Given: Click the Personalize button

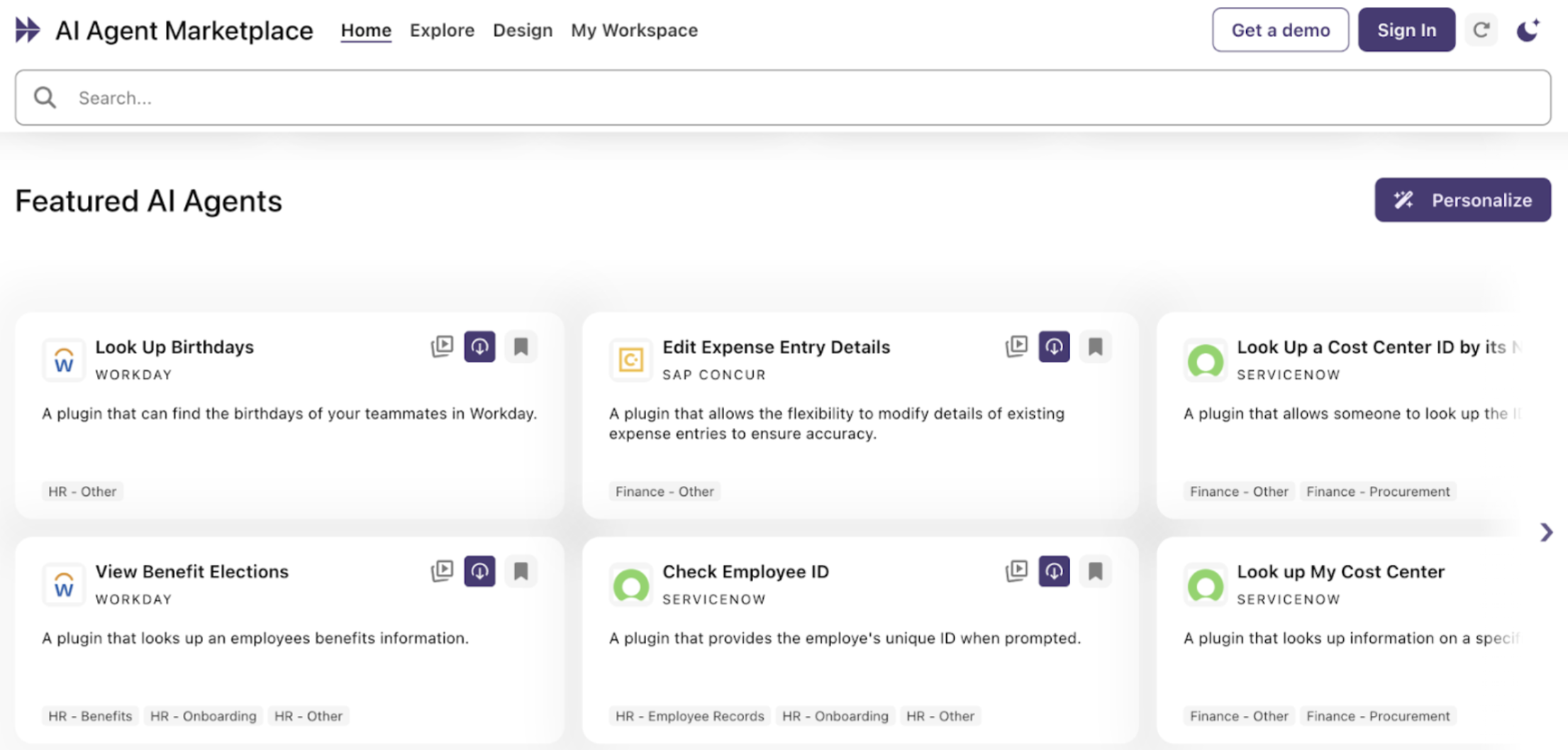Looking at the screenshot, I should [x=1462, y=200].
